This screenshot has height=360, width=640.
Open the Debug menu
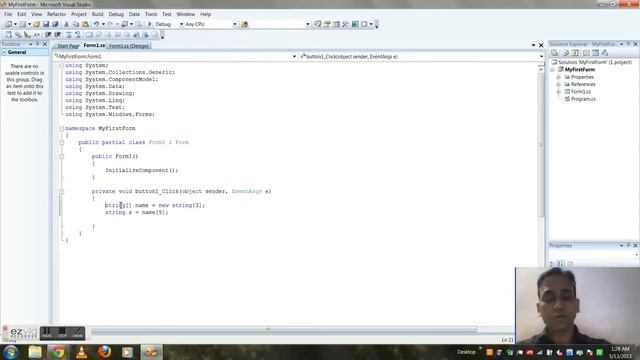pyautogui.click(x=116, y=14)
